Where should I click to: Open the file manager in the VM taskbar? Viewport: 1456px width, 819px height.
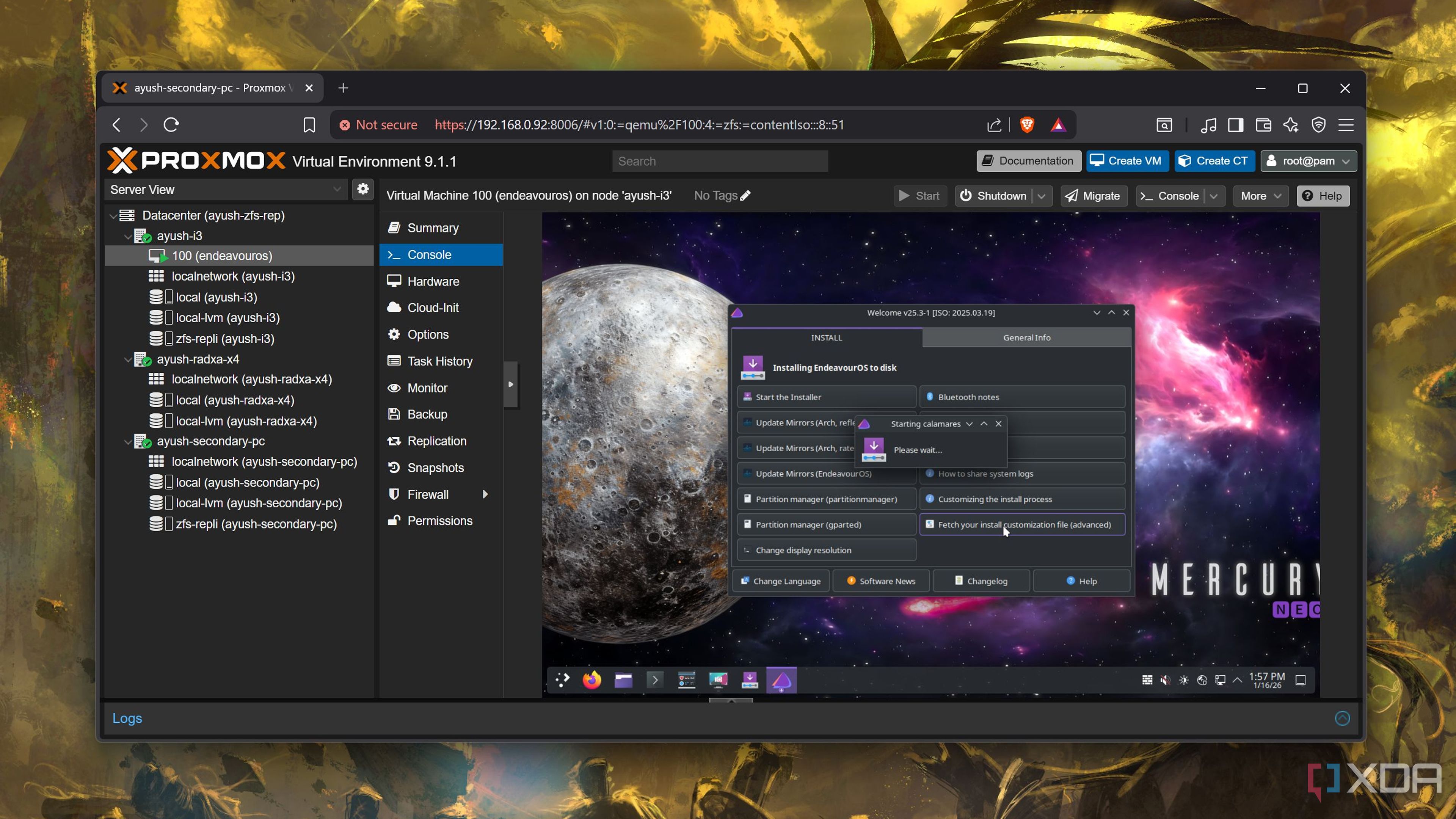pos(623,680)
